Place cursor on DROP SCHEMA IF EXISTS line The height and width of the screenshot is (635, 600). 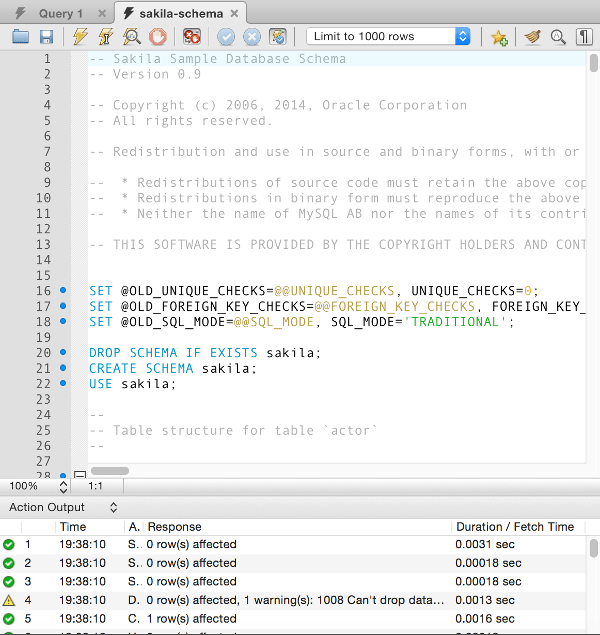tap(205, 353)
